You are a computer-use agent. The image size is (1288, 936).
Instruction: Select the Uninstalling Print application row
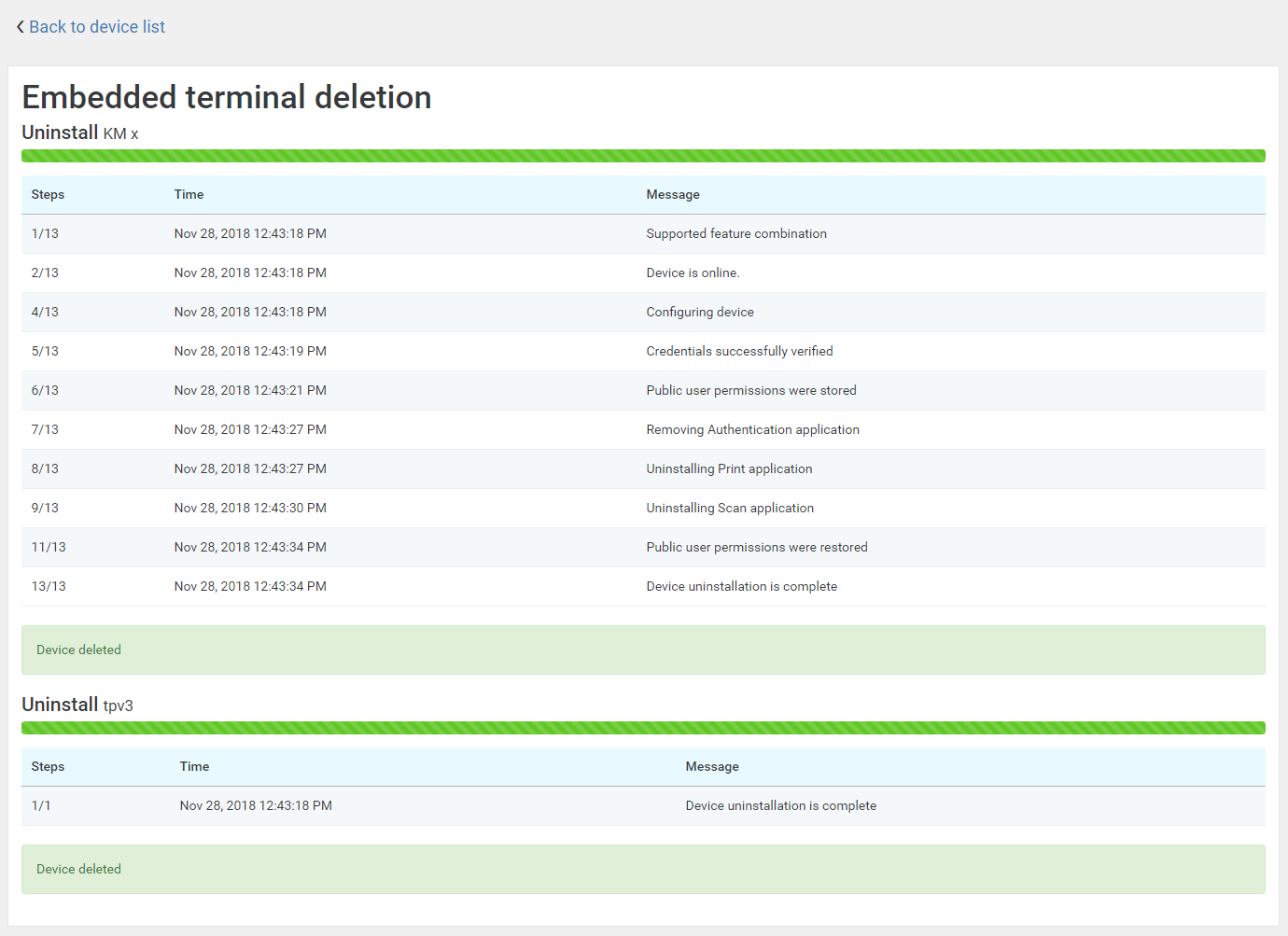pyautogui.click(x=729, y=468)
